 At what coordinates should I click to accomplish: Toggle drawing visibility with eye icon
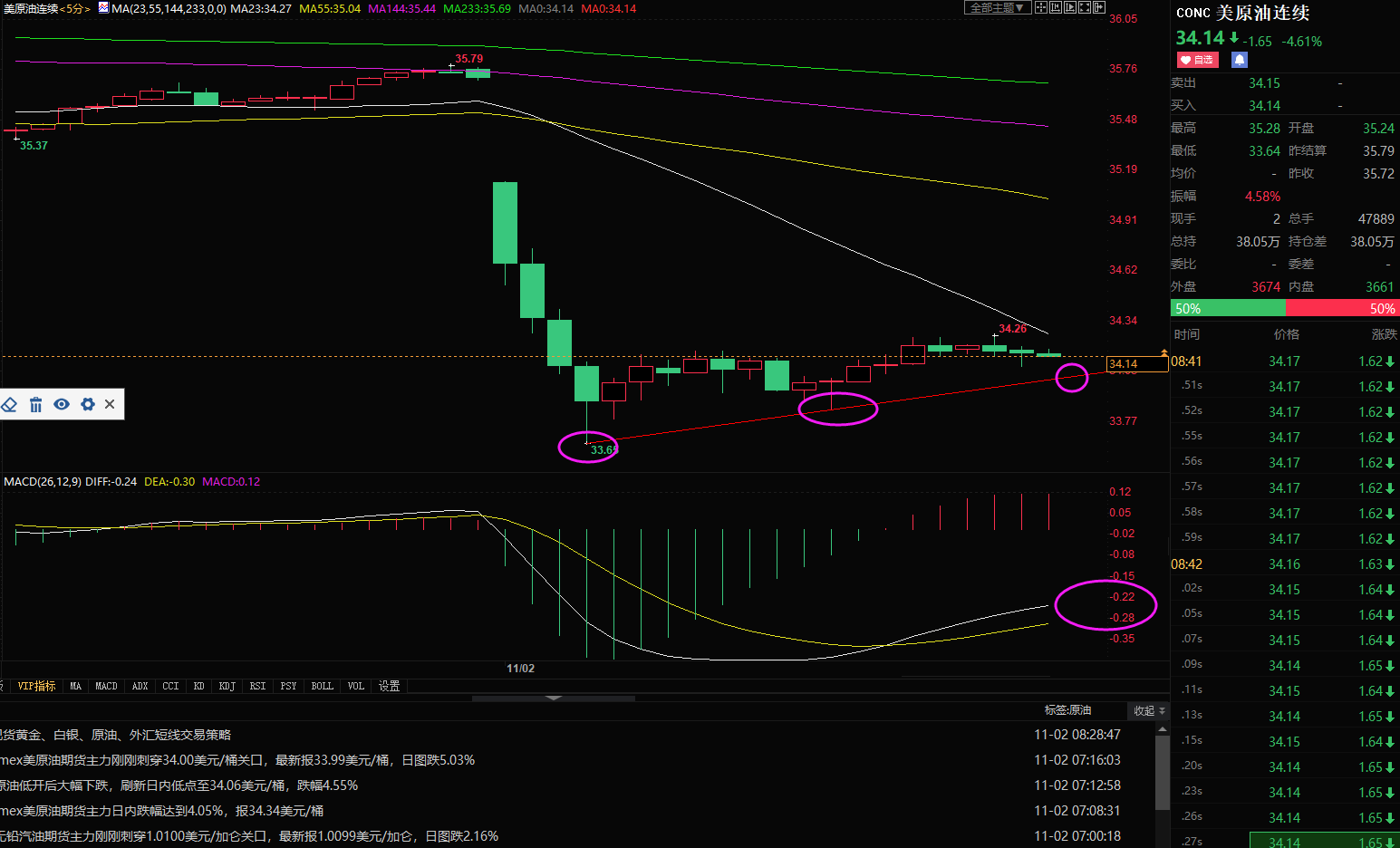62,404
